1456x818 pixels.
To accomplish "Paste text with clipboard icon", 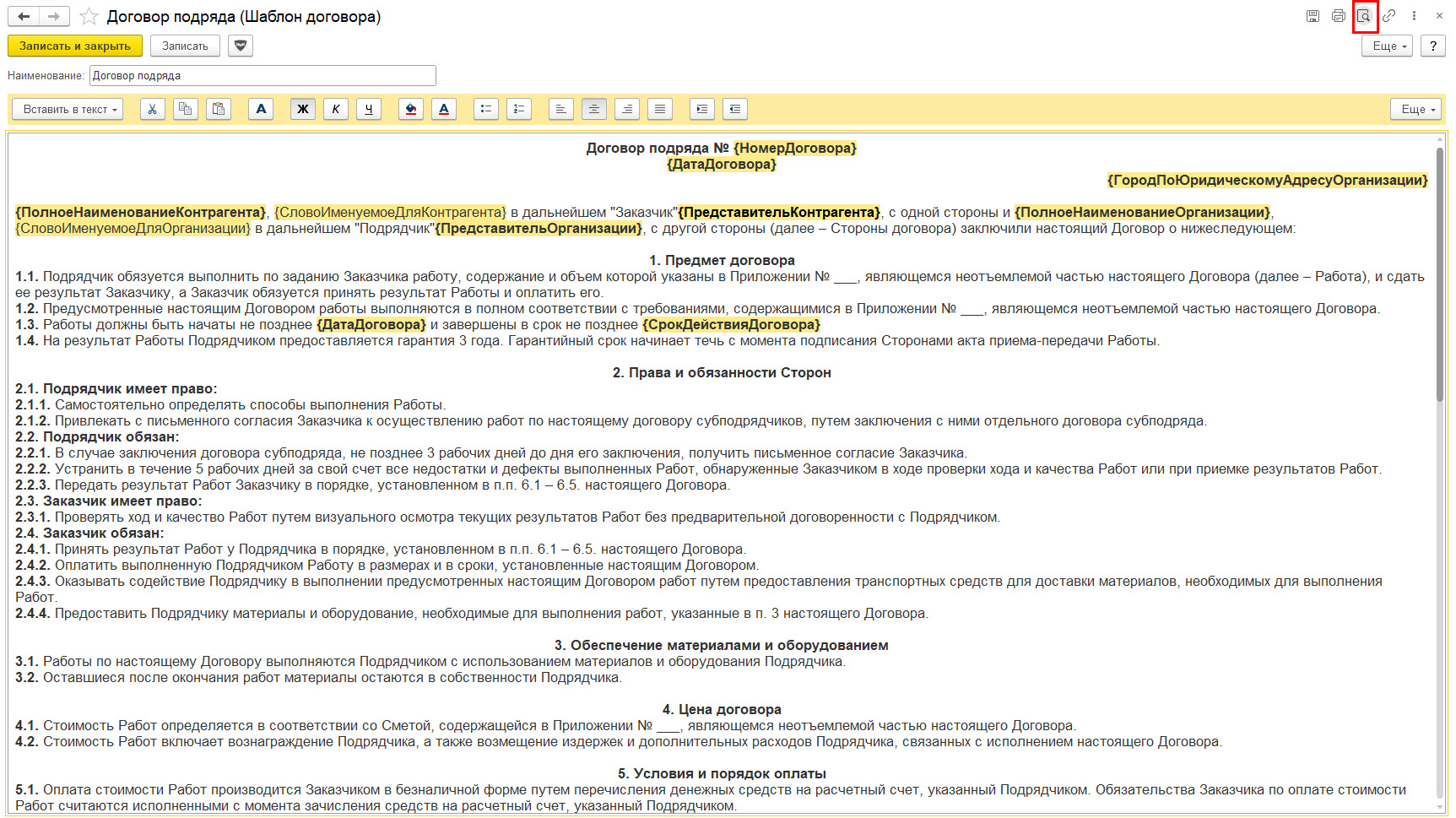I will tap(219, 109).
